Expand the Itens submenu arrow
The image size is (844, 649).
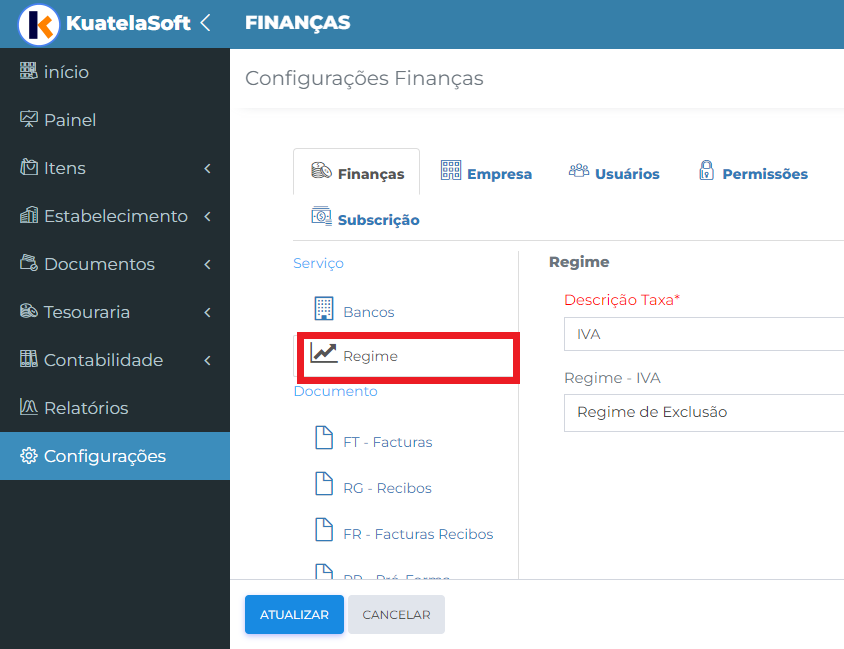208,168
